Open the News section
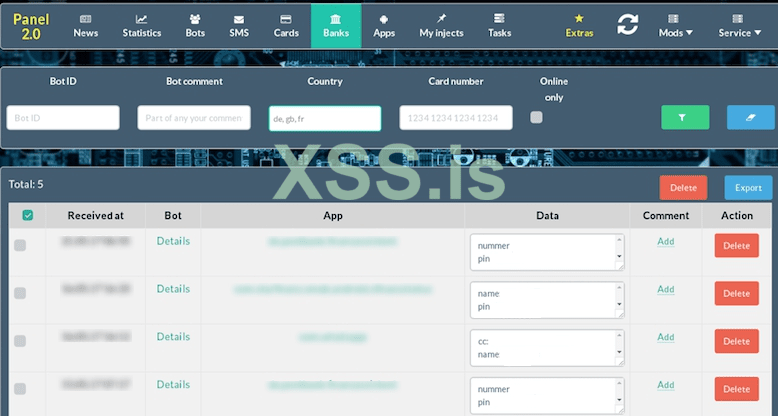778x416 pixels. pyautogui.click(x=85, y=26)
